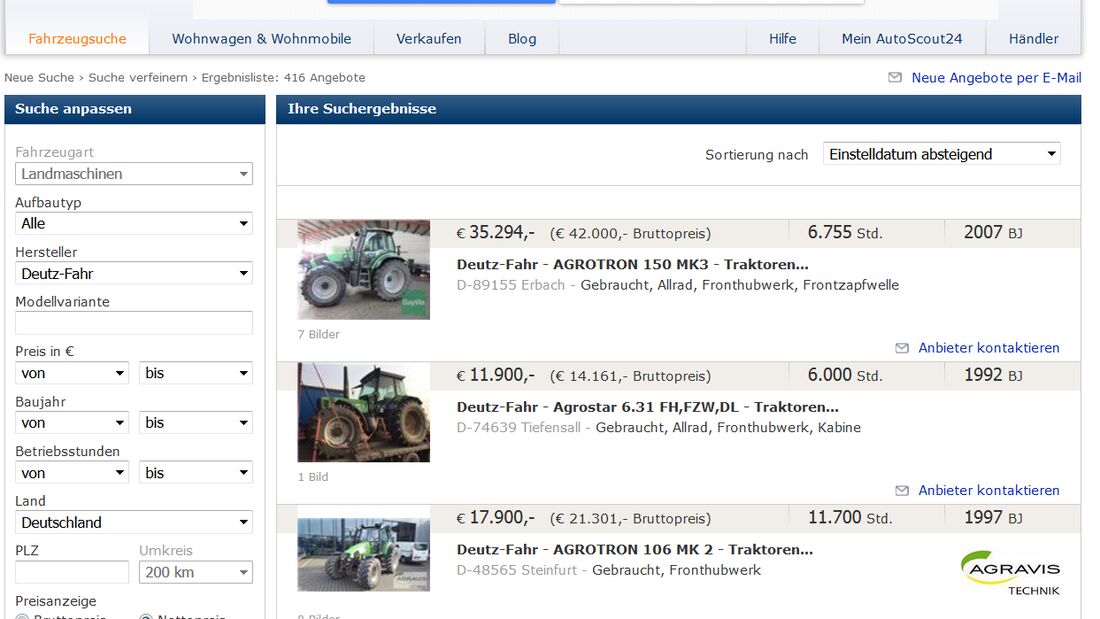This screenshot has height=619, width=1100.
Task: Open the AGROTRON 150 MK3 tractor thumbnail
Action: coord(363,269)
